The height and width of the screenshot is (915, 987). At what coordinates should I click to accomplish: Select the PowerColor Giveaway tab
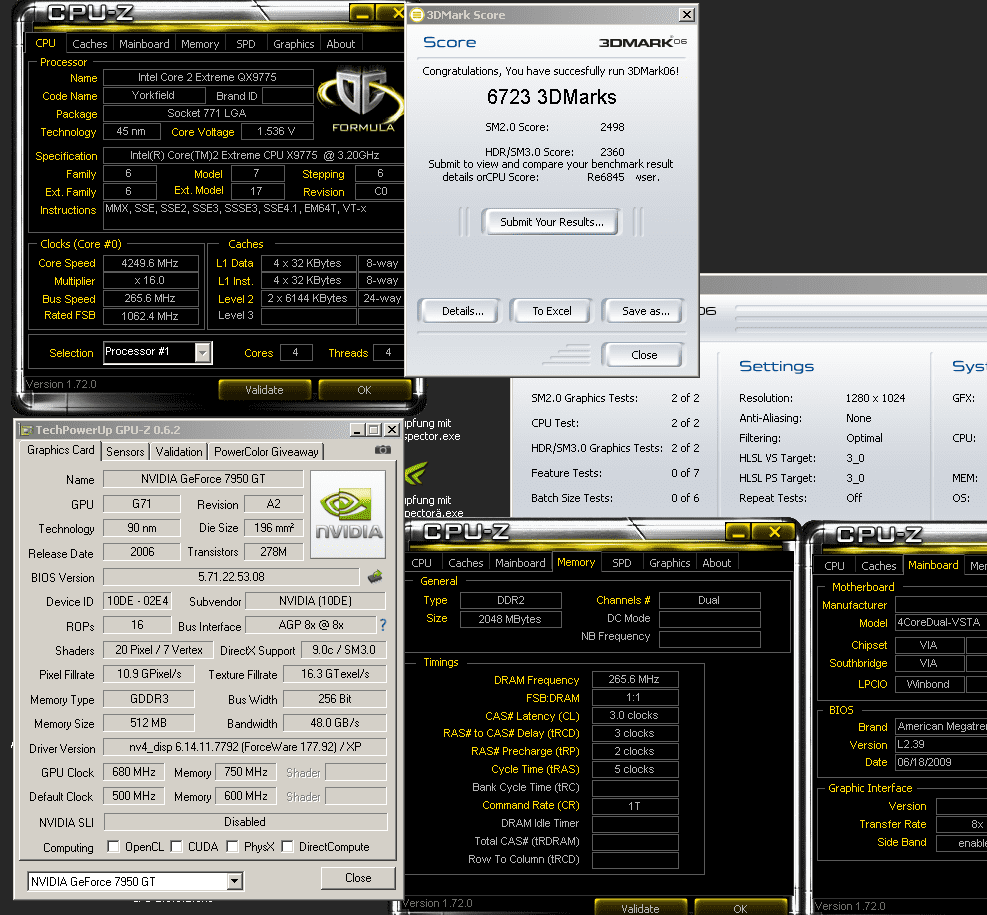click(x=266, y=452)
